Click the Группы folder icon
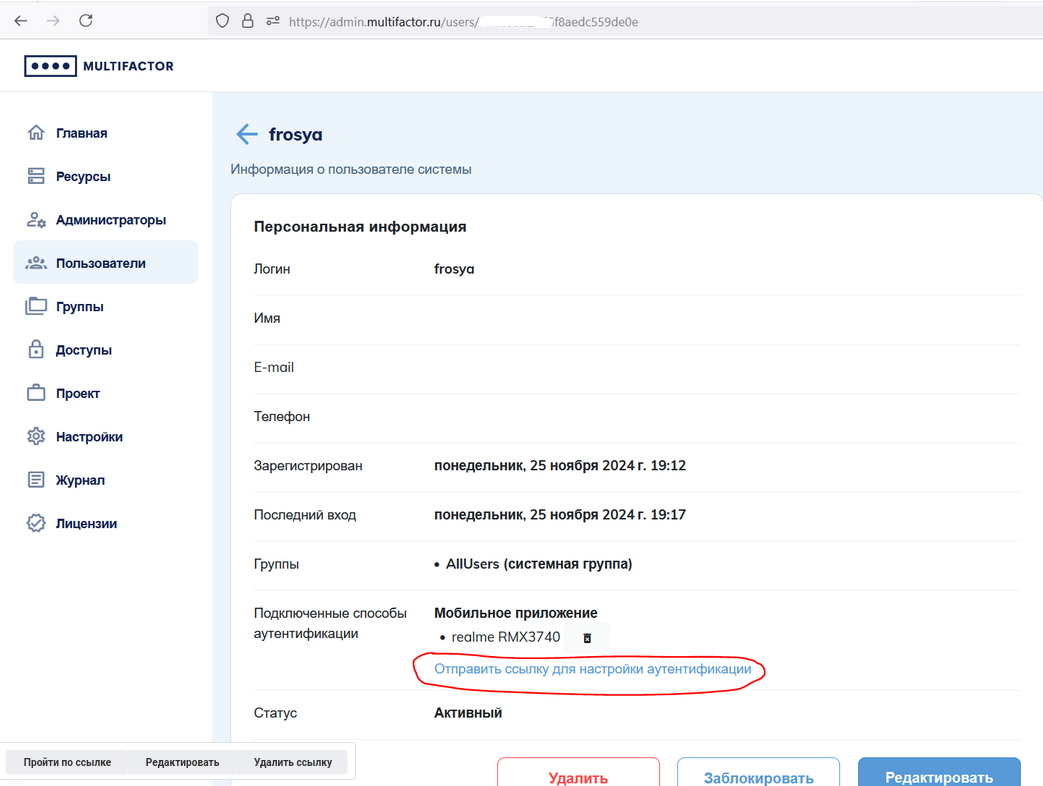Screen dimensions: 1043x786 (x=36, y=307)
